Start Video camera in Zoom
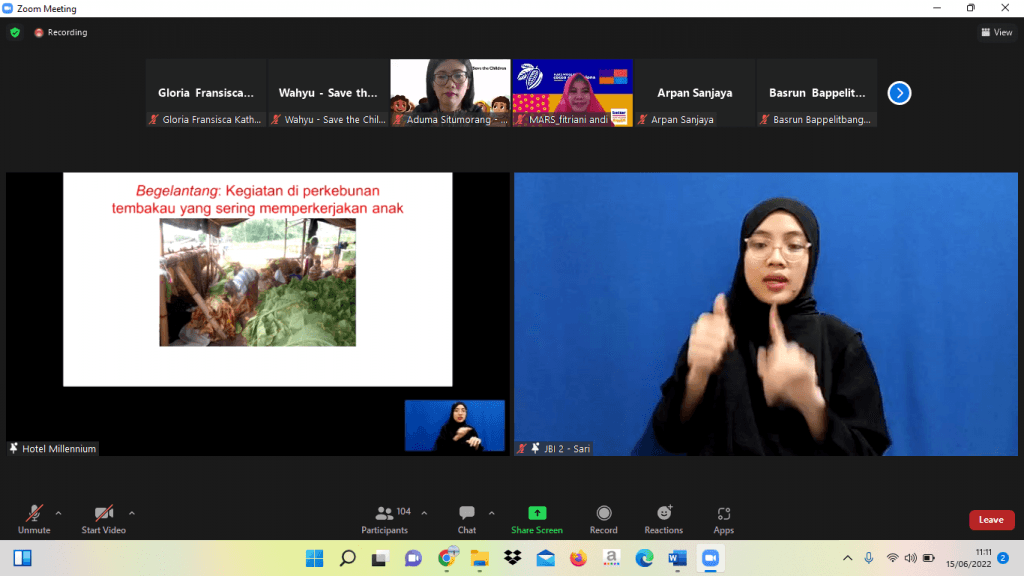Screen dimensions: 1024x576 pyautogui.click(x=103, y=519)
